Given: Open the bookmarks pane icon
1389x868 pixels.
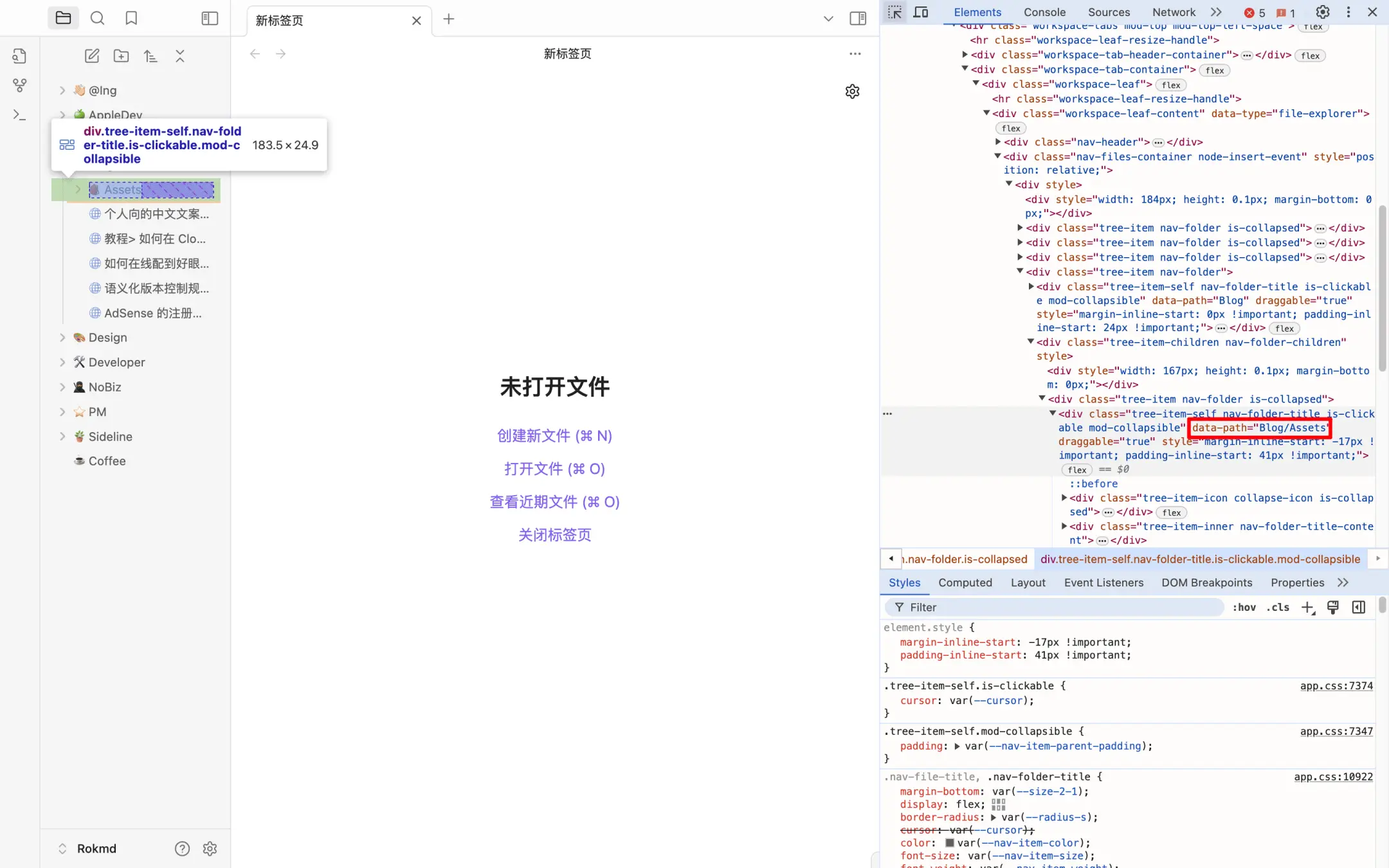Looking at the screenshot, I should point(131,18).
